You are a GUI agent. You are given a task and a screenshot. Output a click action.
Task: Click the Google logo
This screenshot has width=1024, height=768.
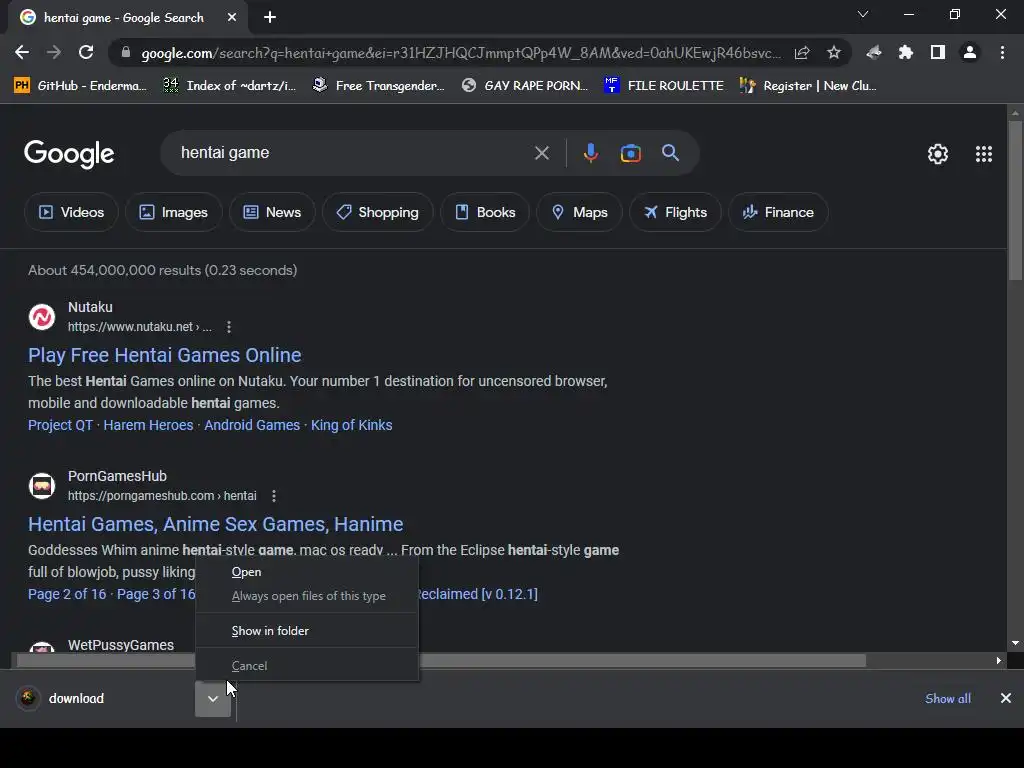(x=69, y=154)
